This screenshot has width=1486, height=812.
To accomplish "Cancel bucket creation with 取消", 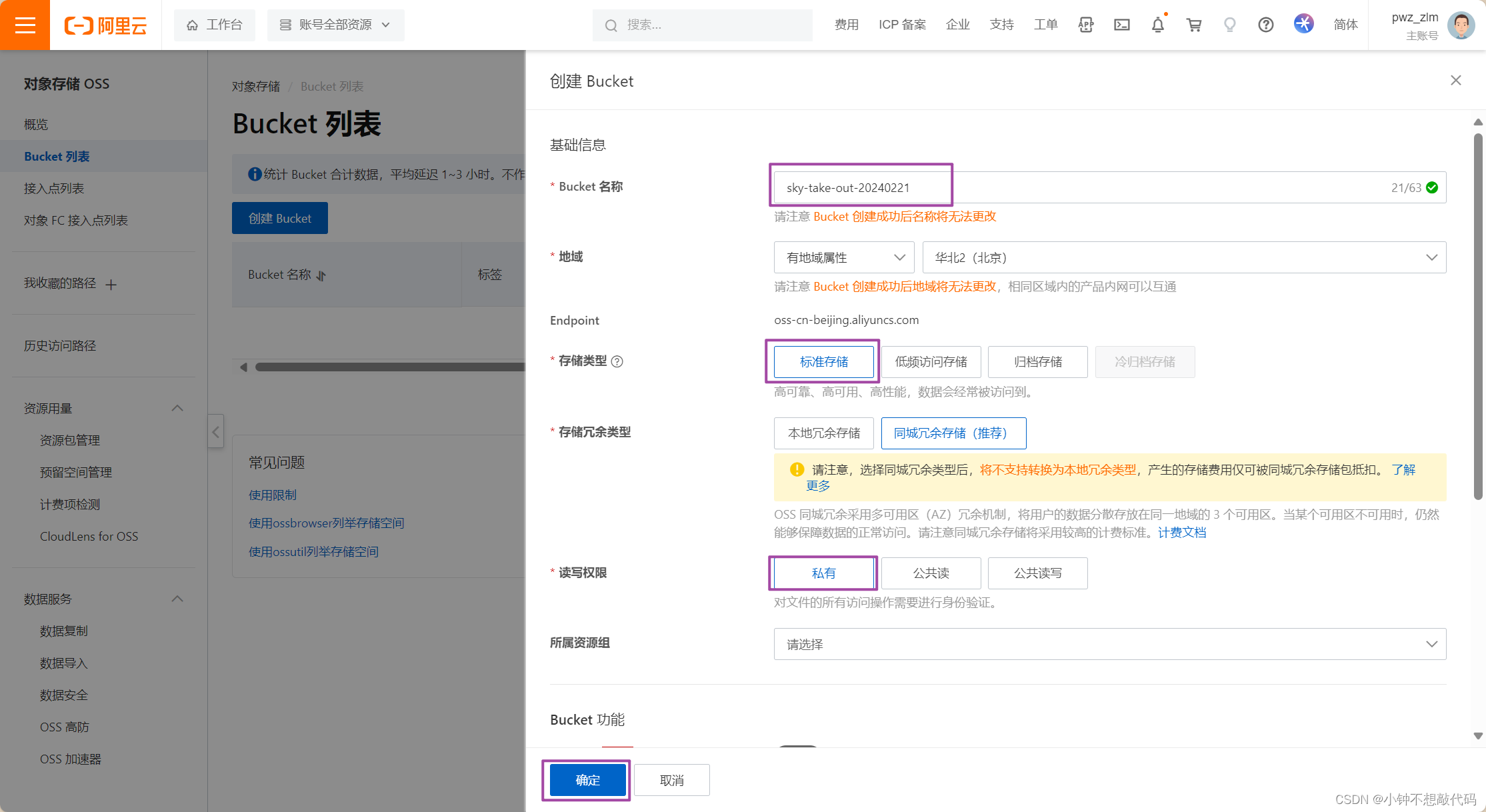I will click(x=672, y=780).
